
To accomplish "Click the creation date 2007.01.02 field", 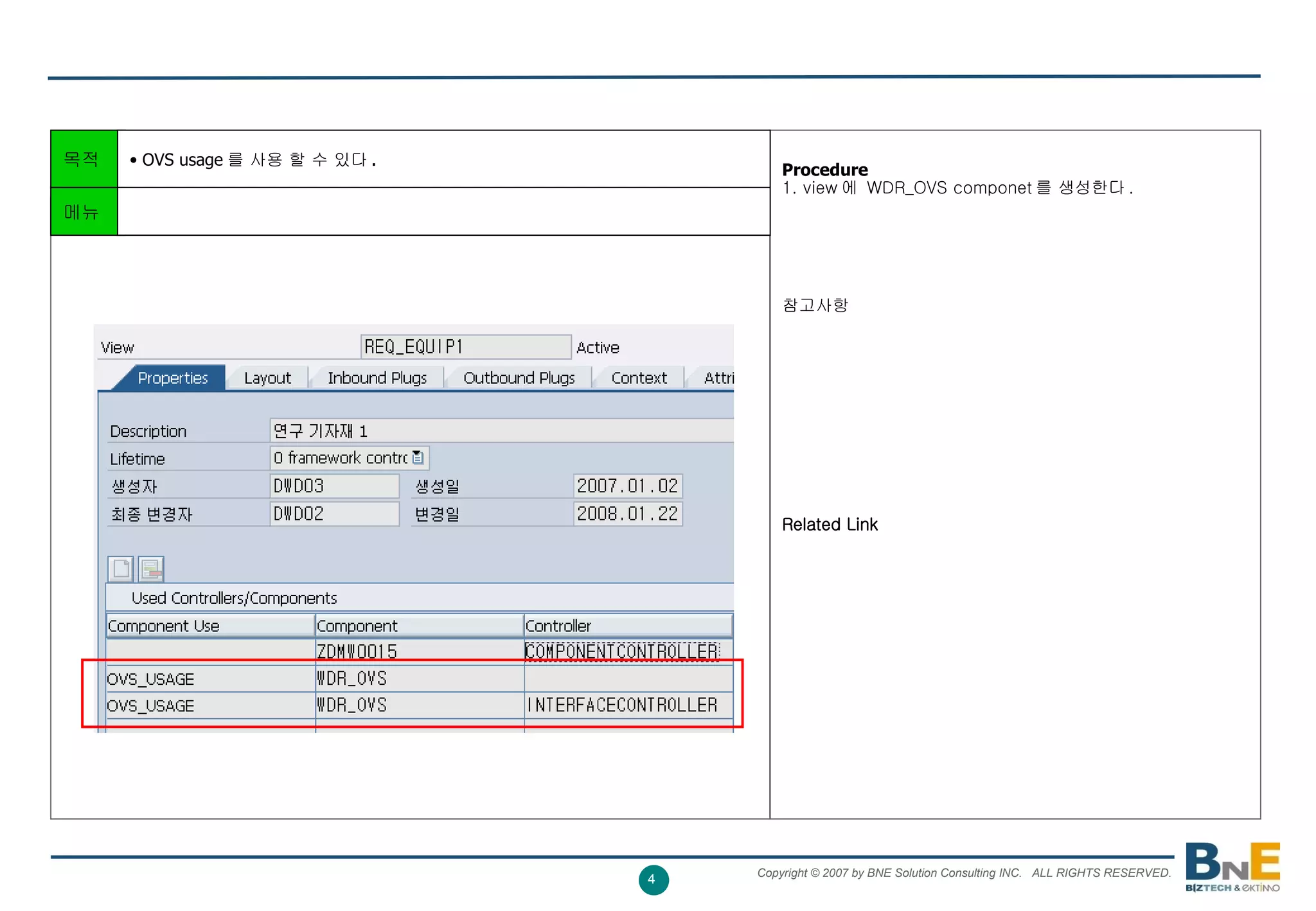I will pyautogui.click(x=627, y=486).
